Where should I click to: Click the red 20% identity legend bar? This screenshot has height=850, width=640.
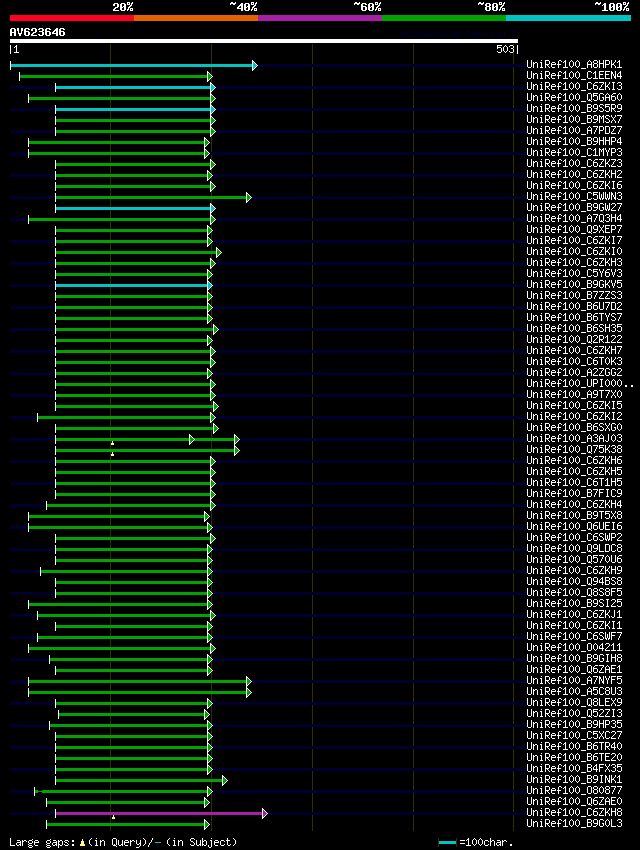(x=72, y=18)
